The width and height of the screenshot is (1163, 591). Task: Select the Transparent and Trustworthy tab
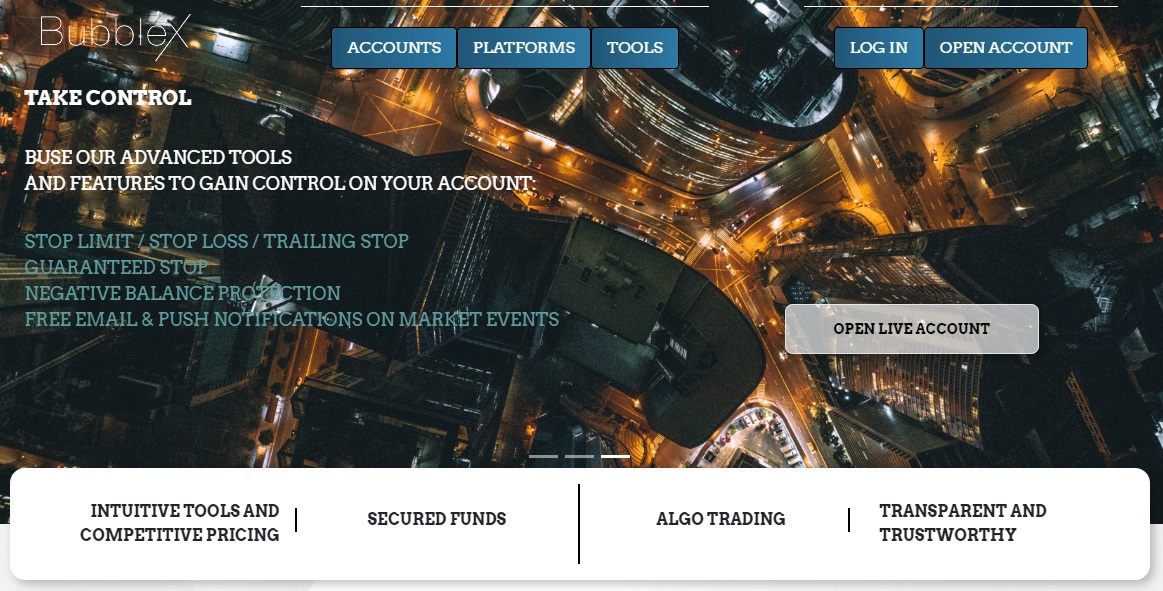click(x=963, y=523)
